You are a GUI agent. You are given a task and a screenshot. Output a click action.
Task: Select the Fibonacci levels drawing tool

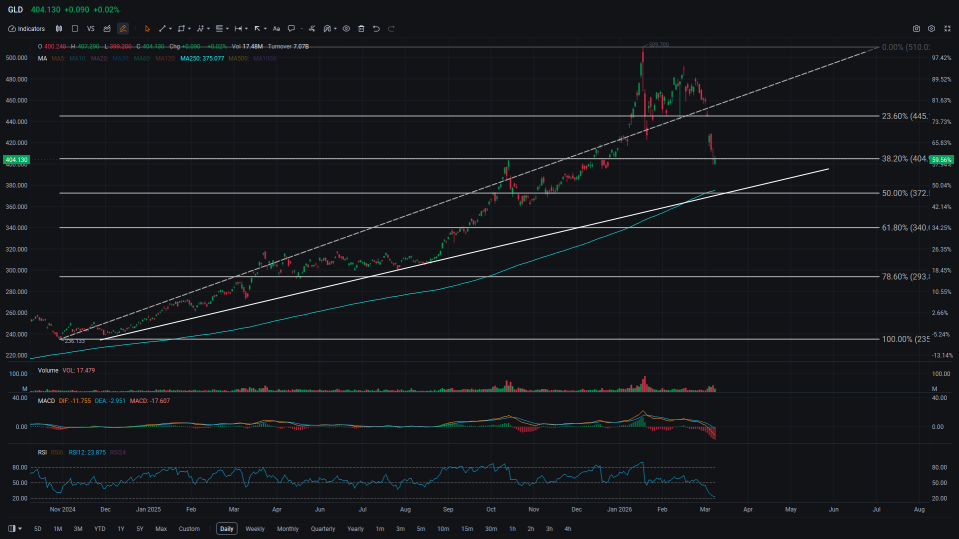pos(219,29)
